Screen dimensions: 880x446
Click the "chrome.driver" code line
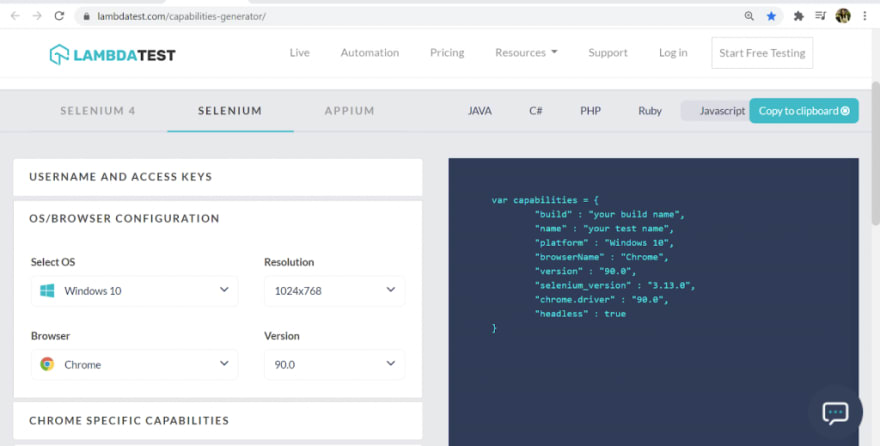point(601,300)
